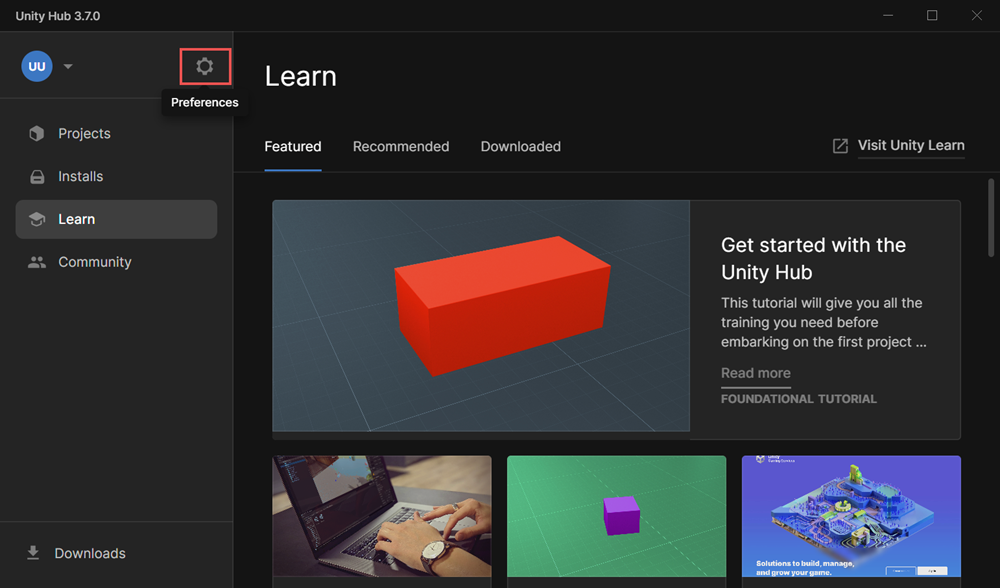
Task: Click the Projects cube icon
Action: click(37, 133)
